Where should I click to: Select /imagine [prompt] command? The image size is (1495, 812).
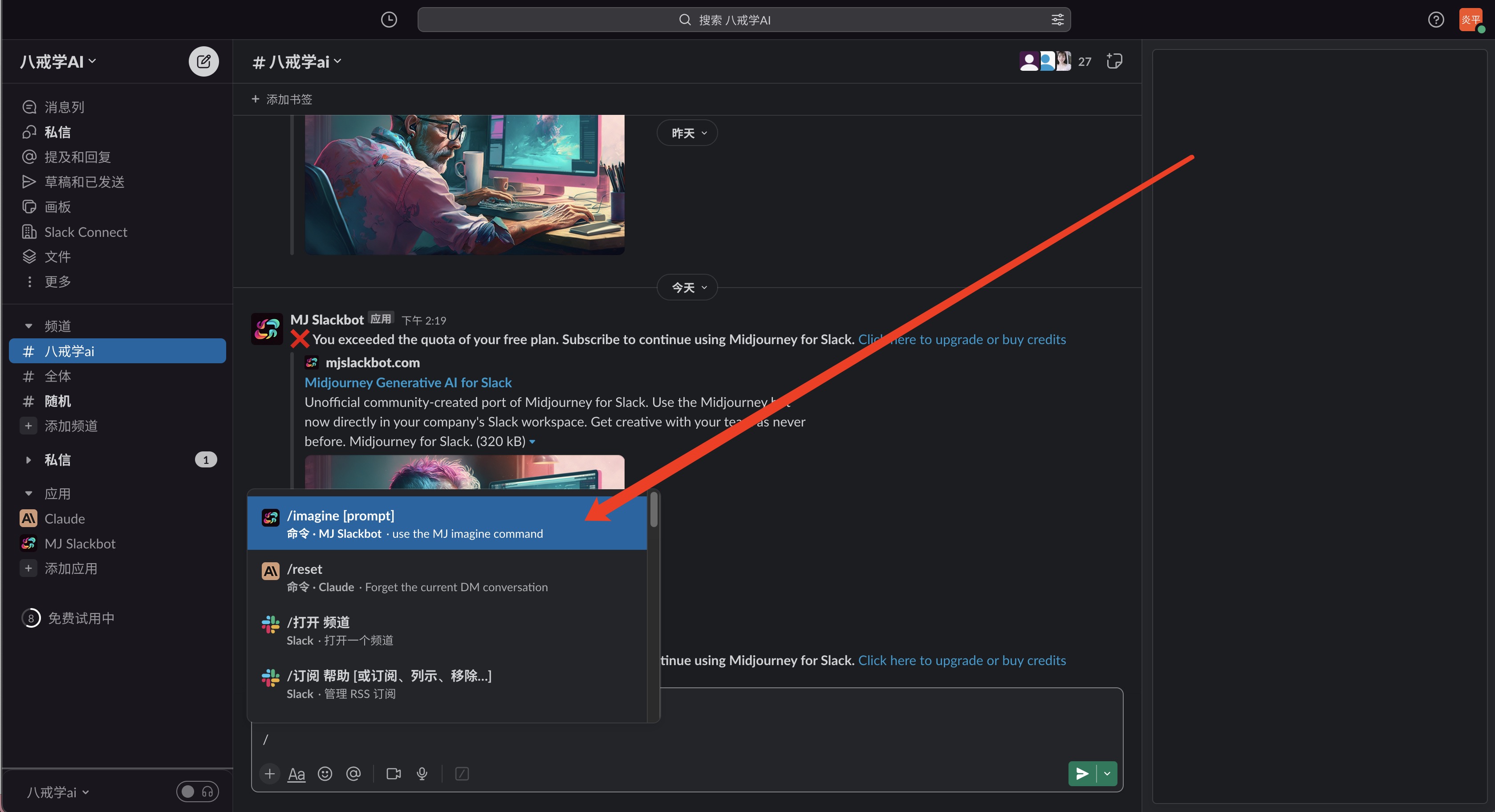[x=447, y=524]
